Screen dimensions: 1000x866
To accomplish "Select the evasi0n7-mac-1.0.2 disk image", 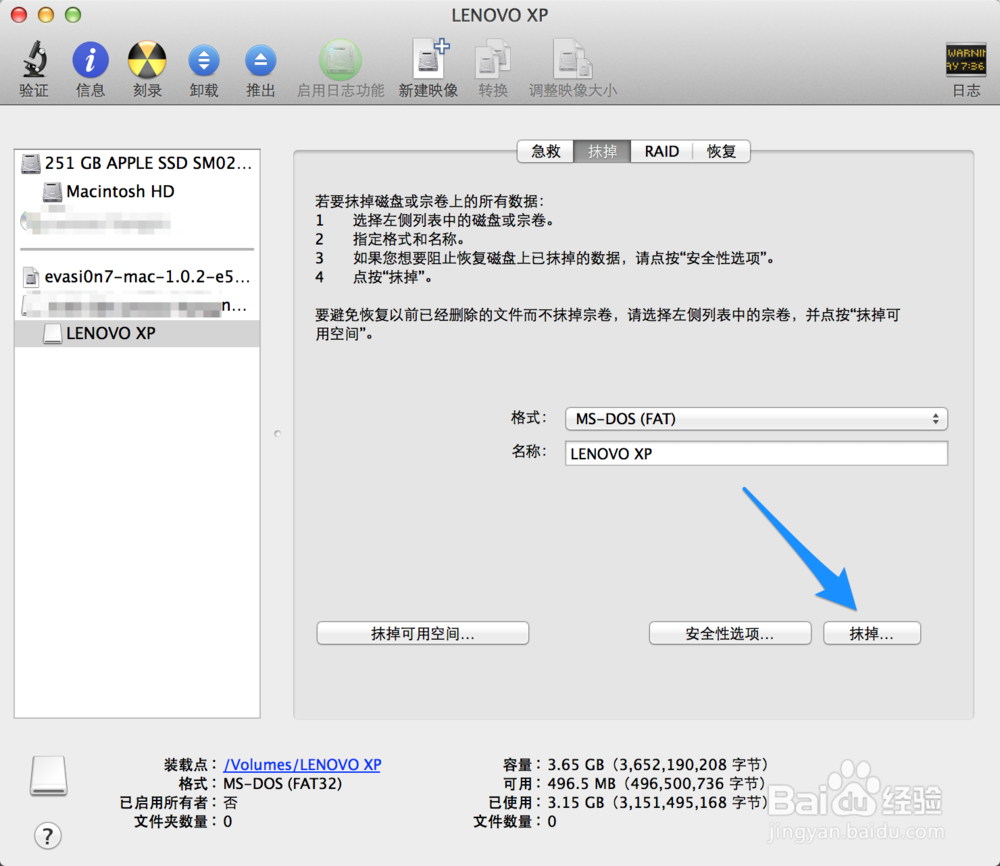I will coord(137,276).
